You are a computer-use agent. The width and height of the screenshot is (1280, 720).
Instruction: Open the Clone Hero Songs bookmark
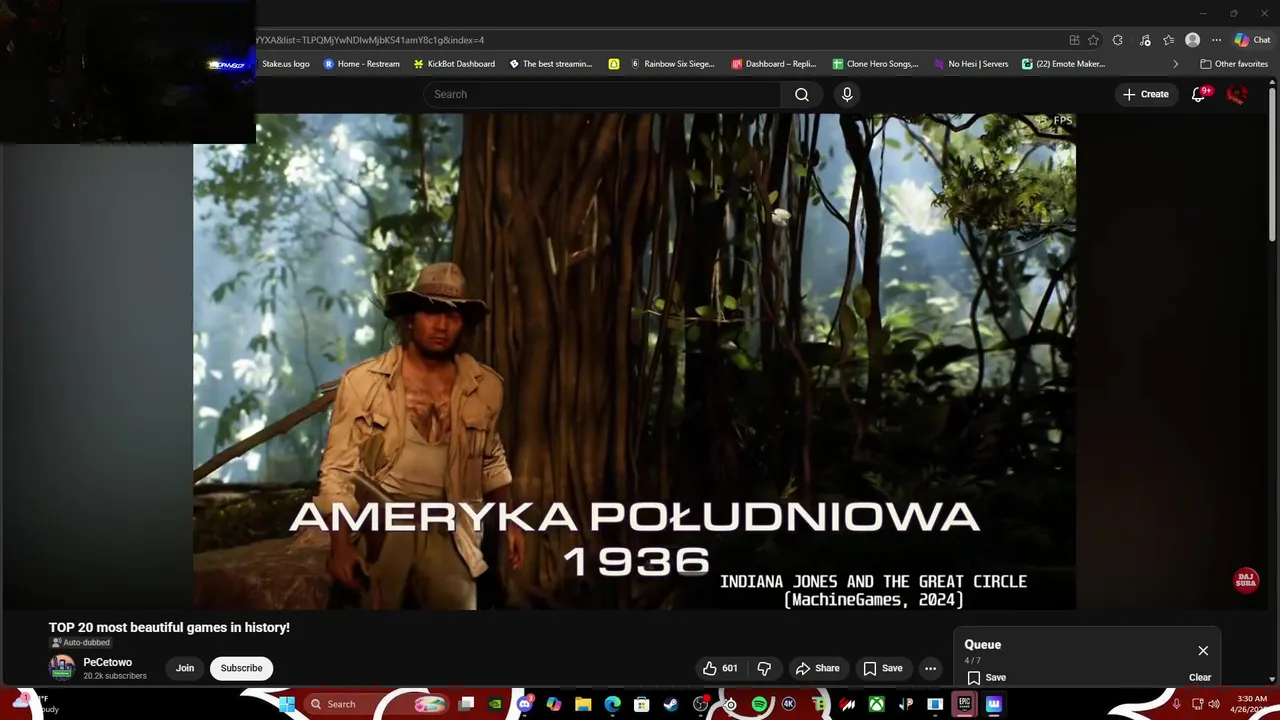pos(875,64)
